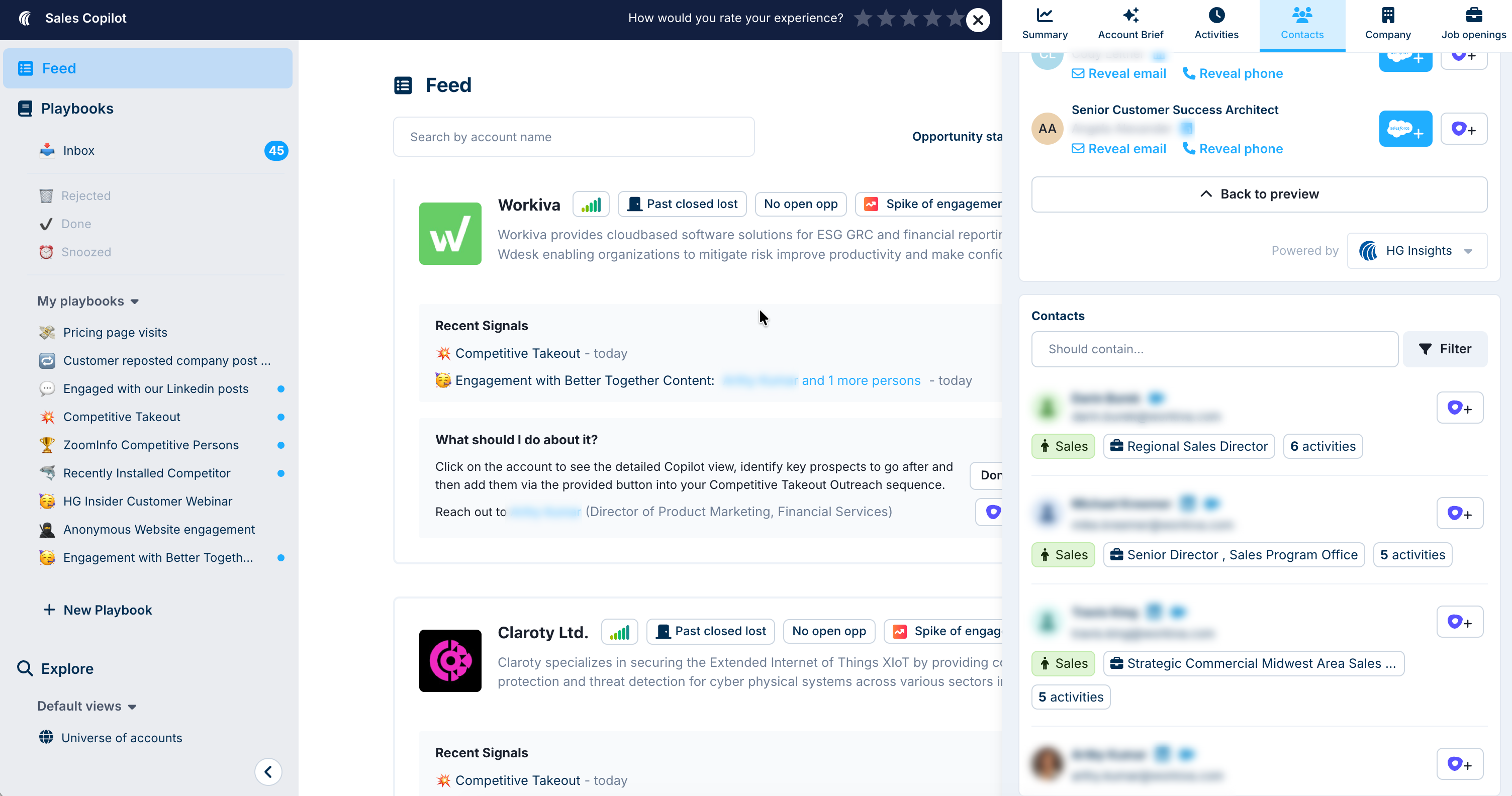Open the Workiva company logo thumbnail
1512x796 pixels.
(449, 234)
